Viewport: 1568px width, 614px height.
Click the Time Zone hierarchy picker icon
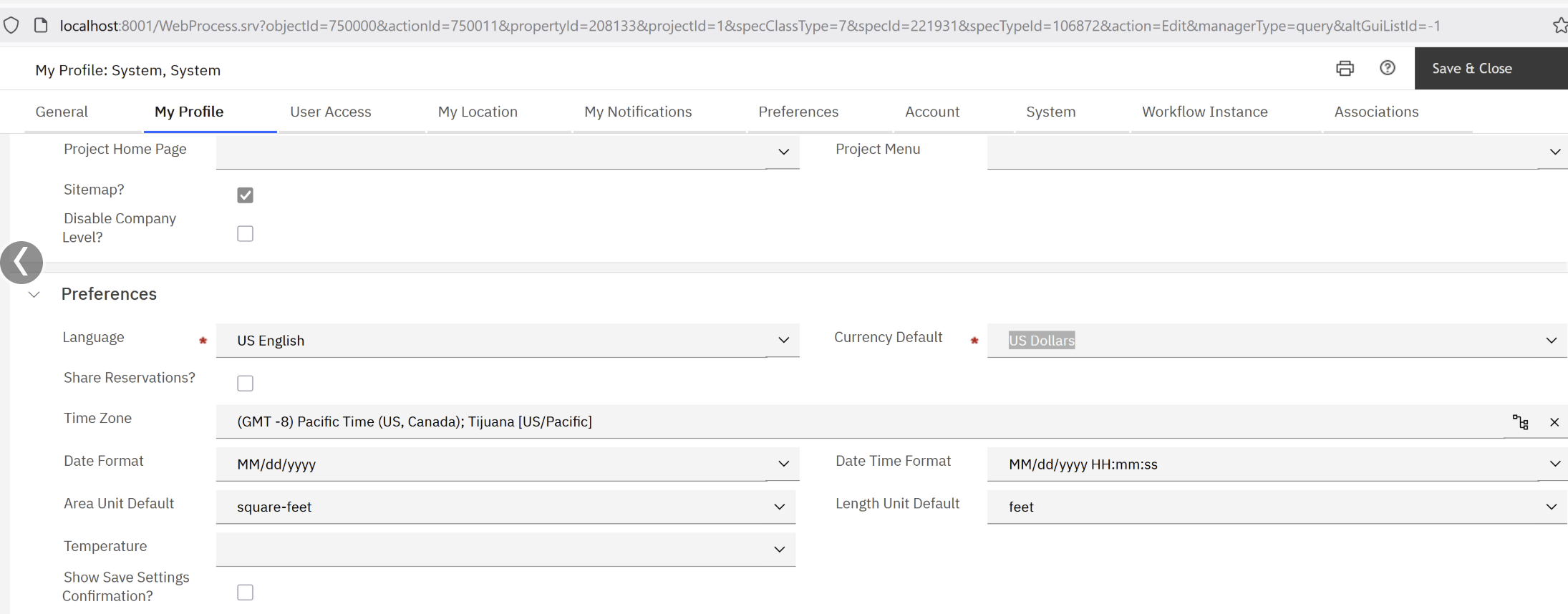click(x=1520, y=422)
